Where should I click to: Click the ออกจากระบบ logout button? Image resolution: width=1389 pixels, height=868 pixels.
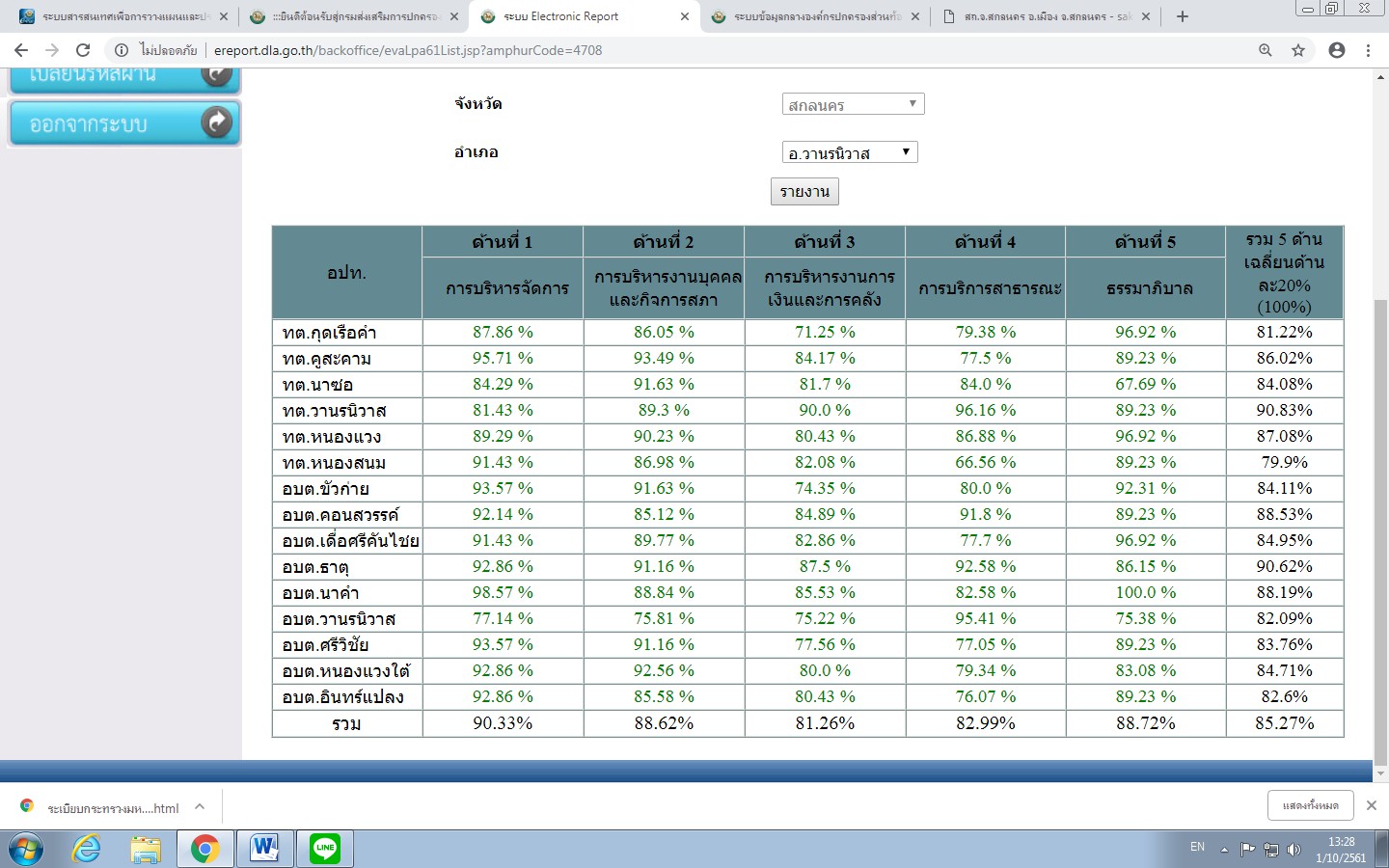click(x=123, y=123)
